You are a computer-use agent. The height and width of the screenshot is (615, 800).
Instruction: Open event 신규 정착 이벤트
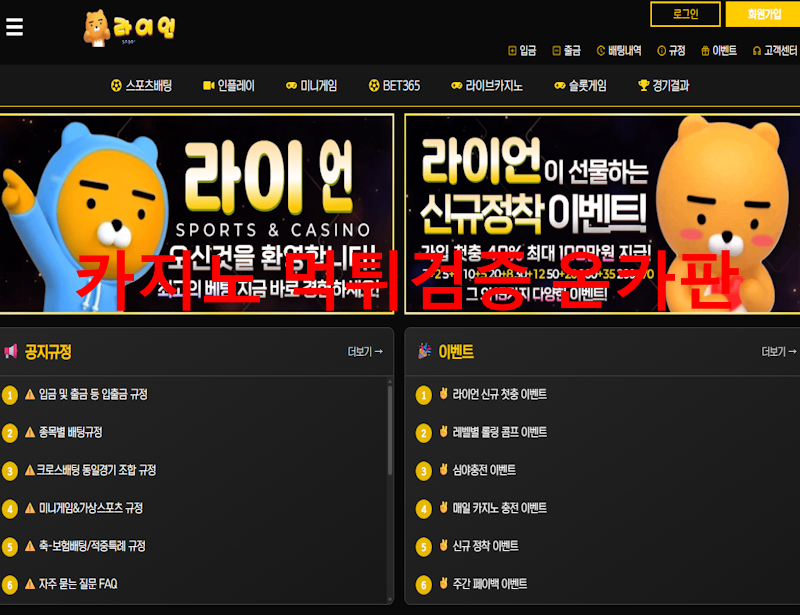tap(485, 546)
